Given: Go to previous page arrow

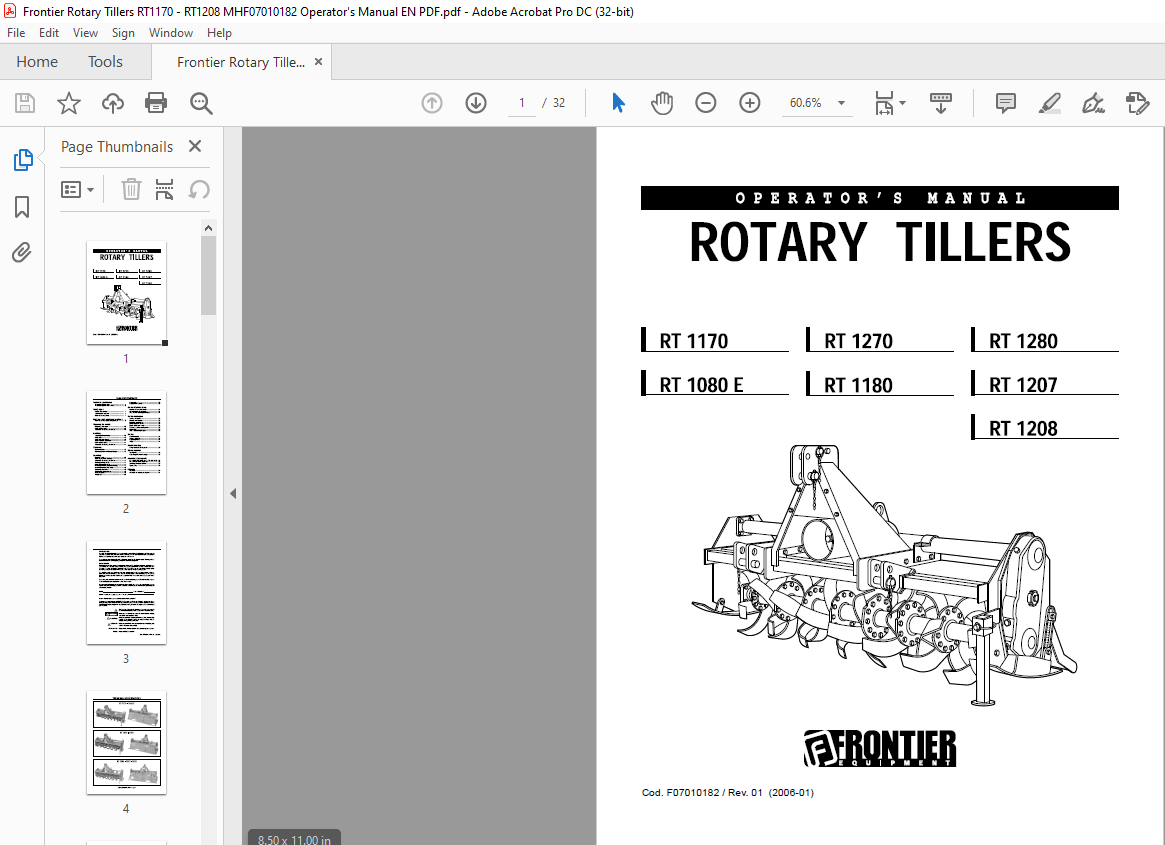Looking at the screenshot, I should [432, 103].
